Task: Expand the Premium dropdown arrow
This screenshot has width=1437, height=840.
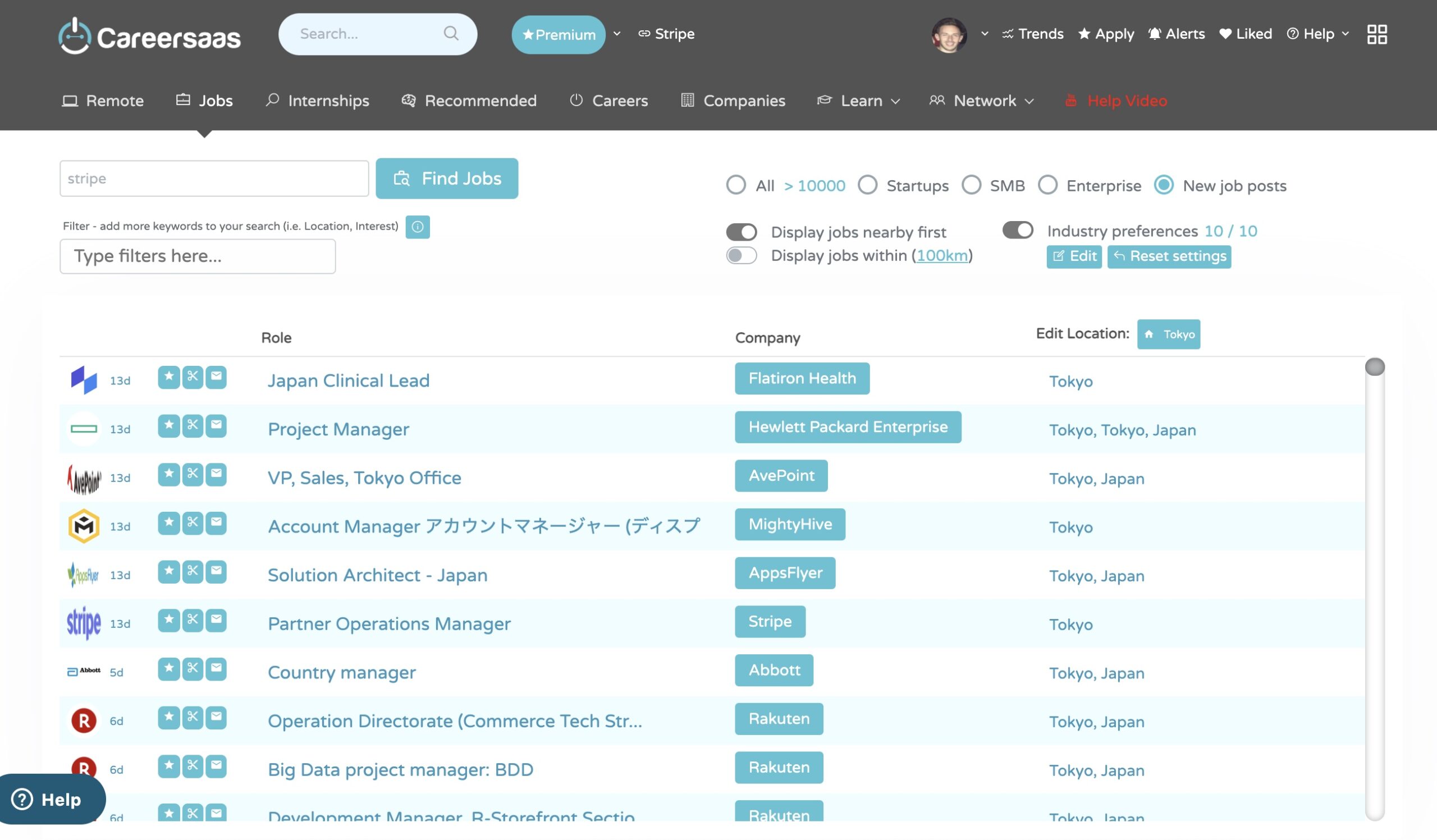Action: (x=616, y=34)
